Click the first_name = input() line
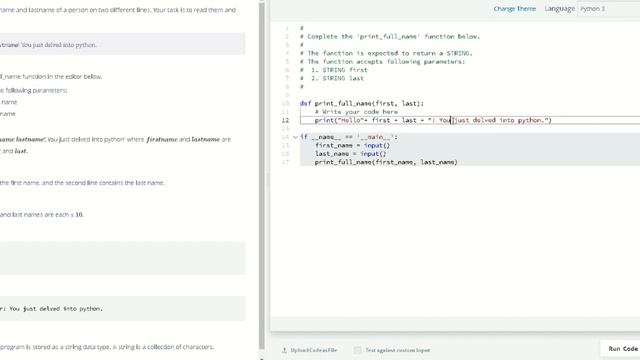 pos(352,146)
